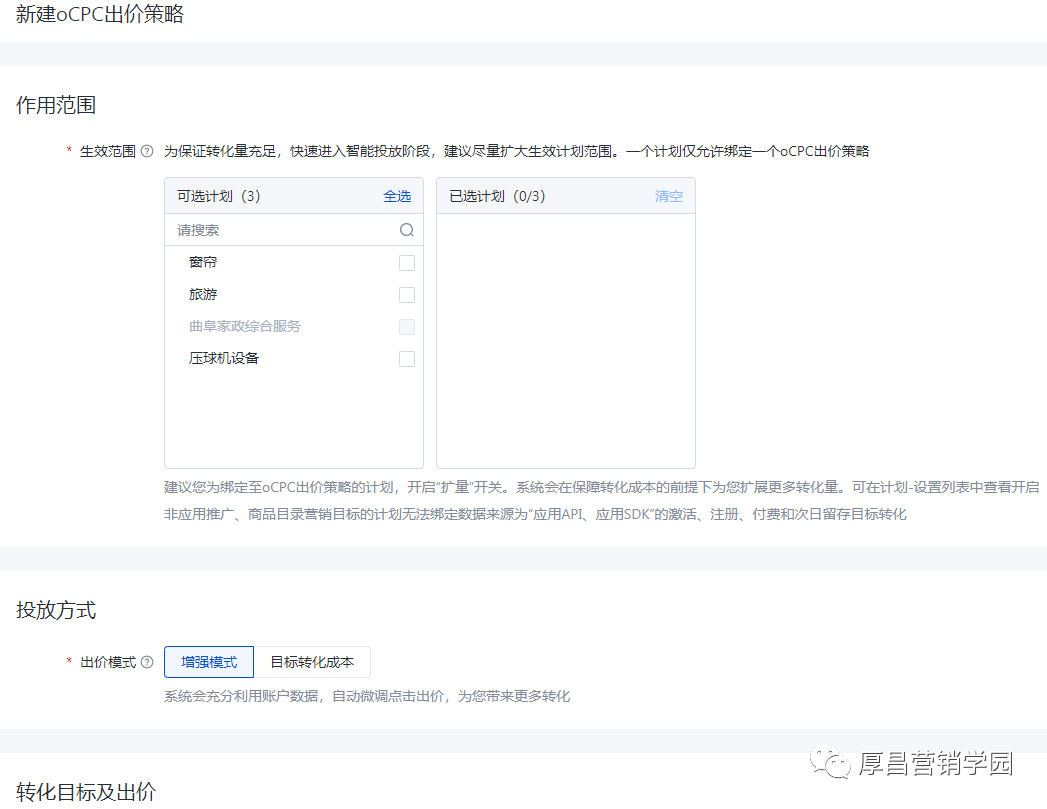Click the 已选计划 panel header
This screenshot has width=1047, height=809.
point(500,196)
